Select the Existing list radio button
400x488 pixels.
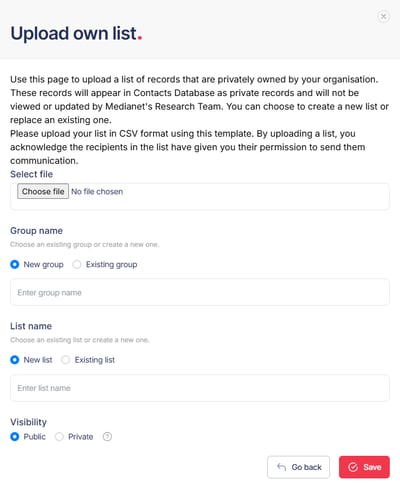(66, 360)
